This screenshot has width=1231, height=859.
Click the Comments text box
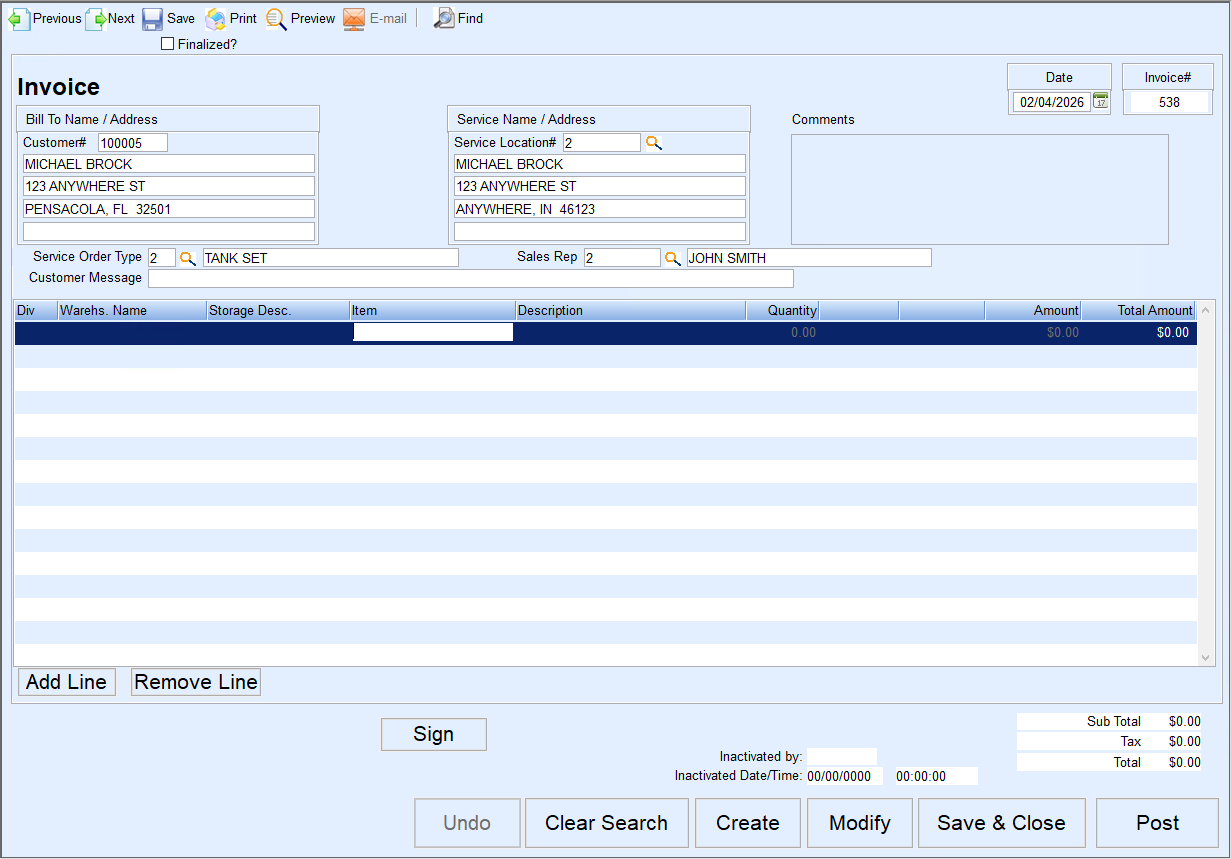click(980, 189)
